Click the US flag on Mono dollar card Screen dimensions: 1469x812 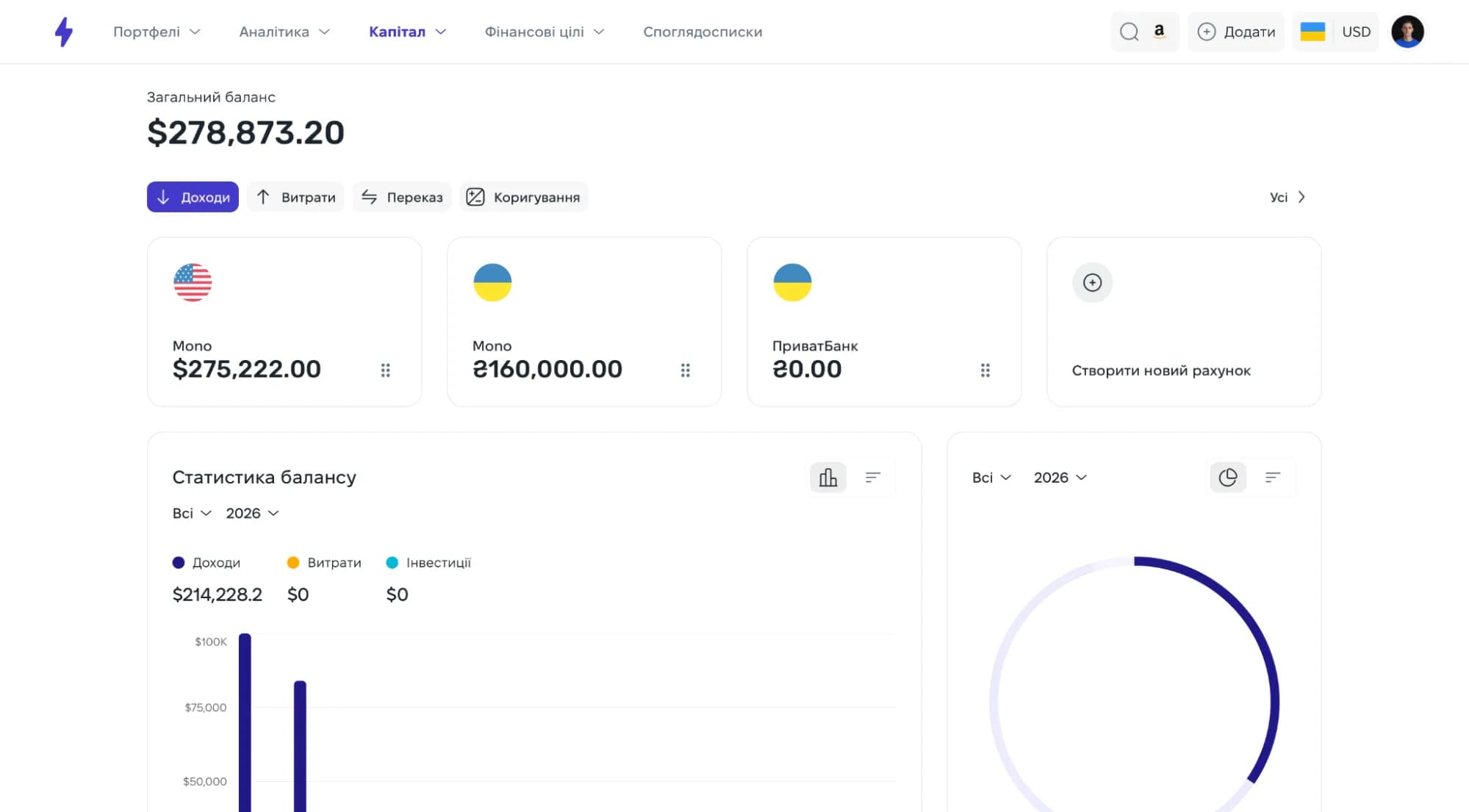193,282
